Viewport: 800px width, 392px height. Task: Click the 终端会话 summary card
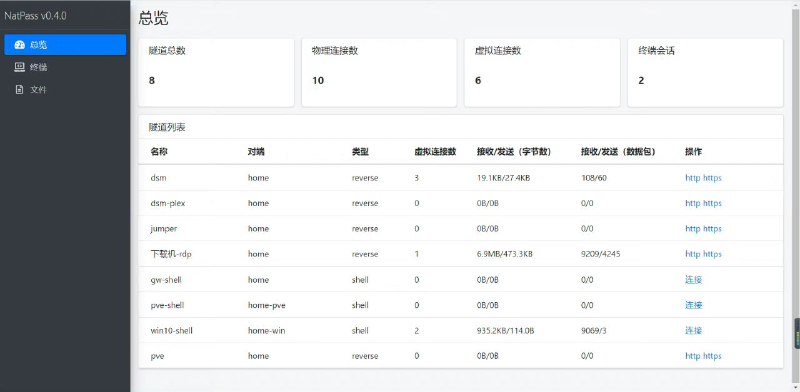click(705, 72)
